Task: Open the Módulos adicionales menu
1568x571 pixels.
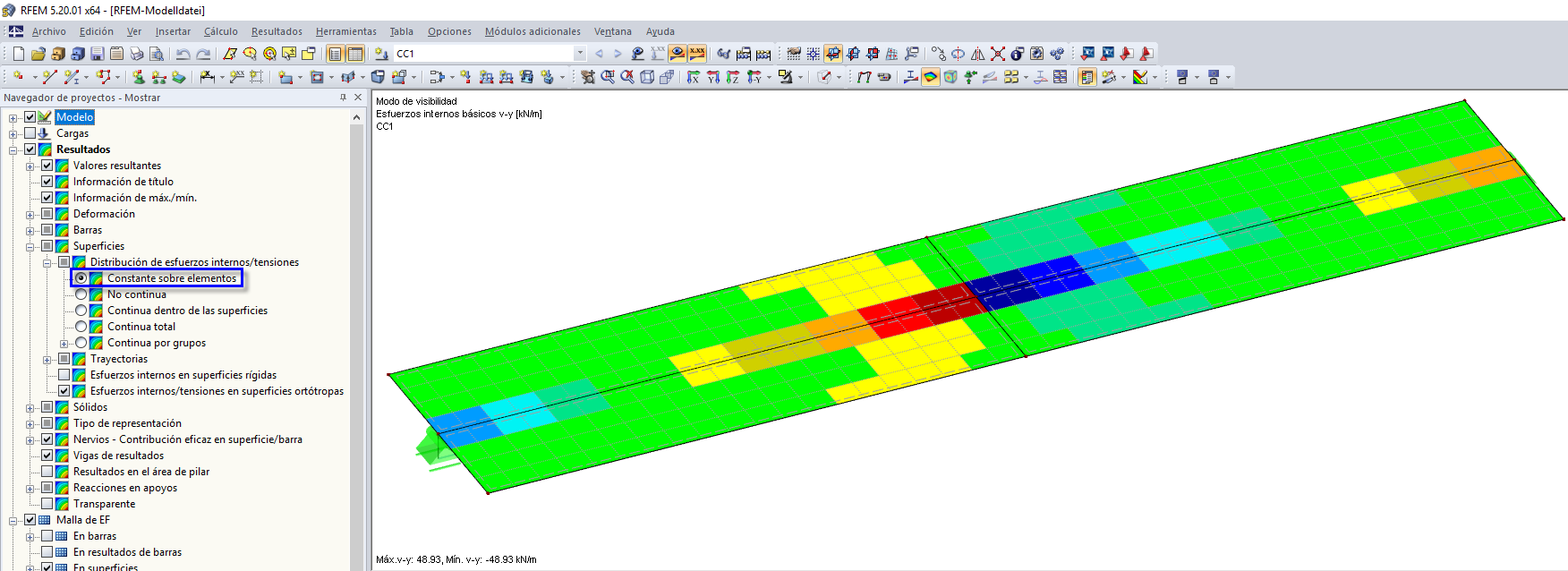Action: [533, 31]
